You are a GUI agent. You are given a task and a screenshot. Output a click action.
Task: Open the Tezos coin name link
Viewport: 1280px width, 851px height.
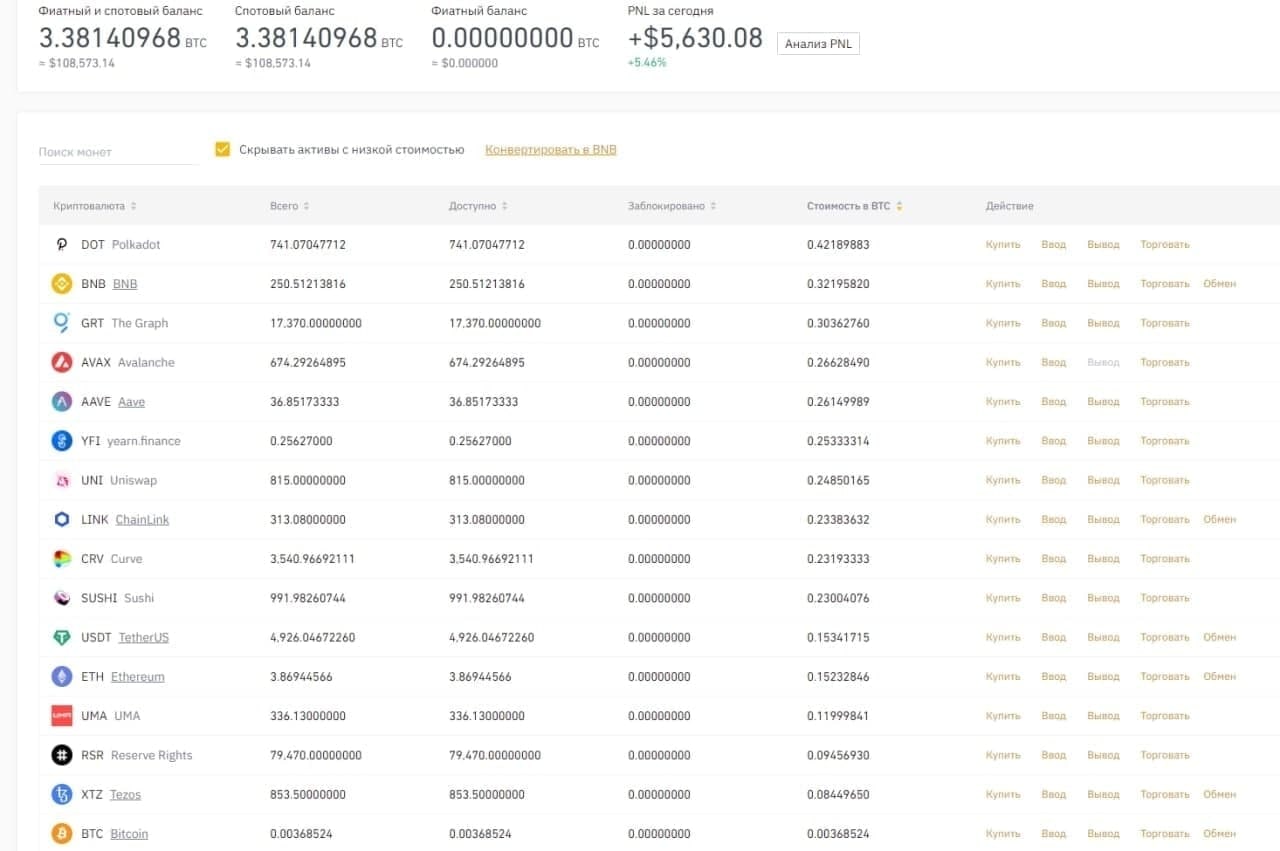click(125, 794)
